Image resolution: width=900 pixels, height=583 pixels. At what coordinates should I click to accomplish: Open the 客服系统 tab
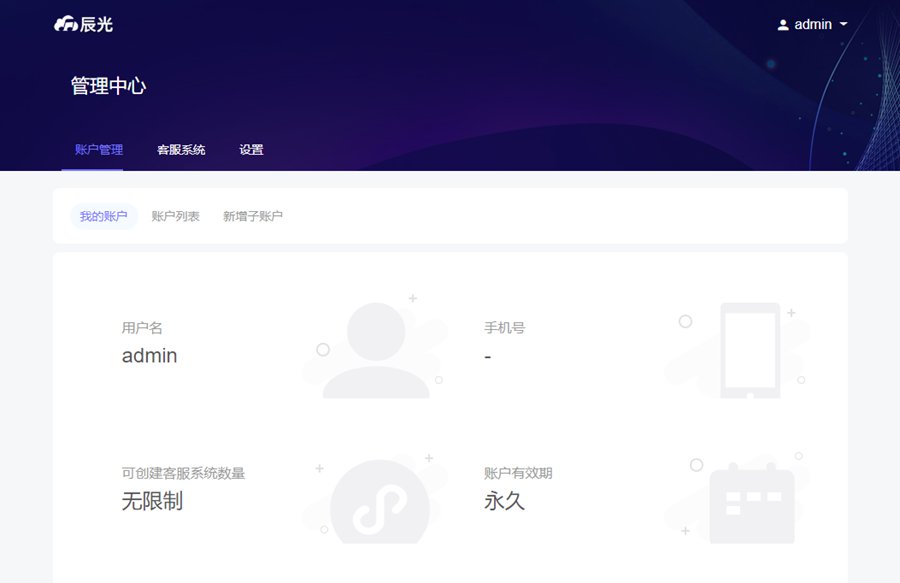click(x=181, y=150)
